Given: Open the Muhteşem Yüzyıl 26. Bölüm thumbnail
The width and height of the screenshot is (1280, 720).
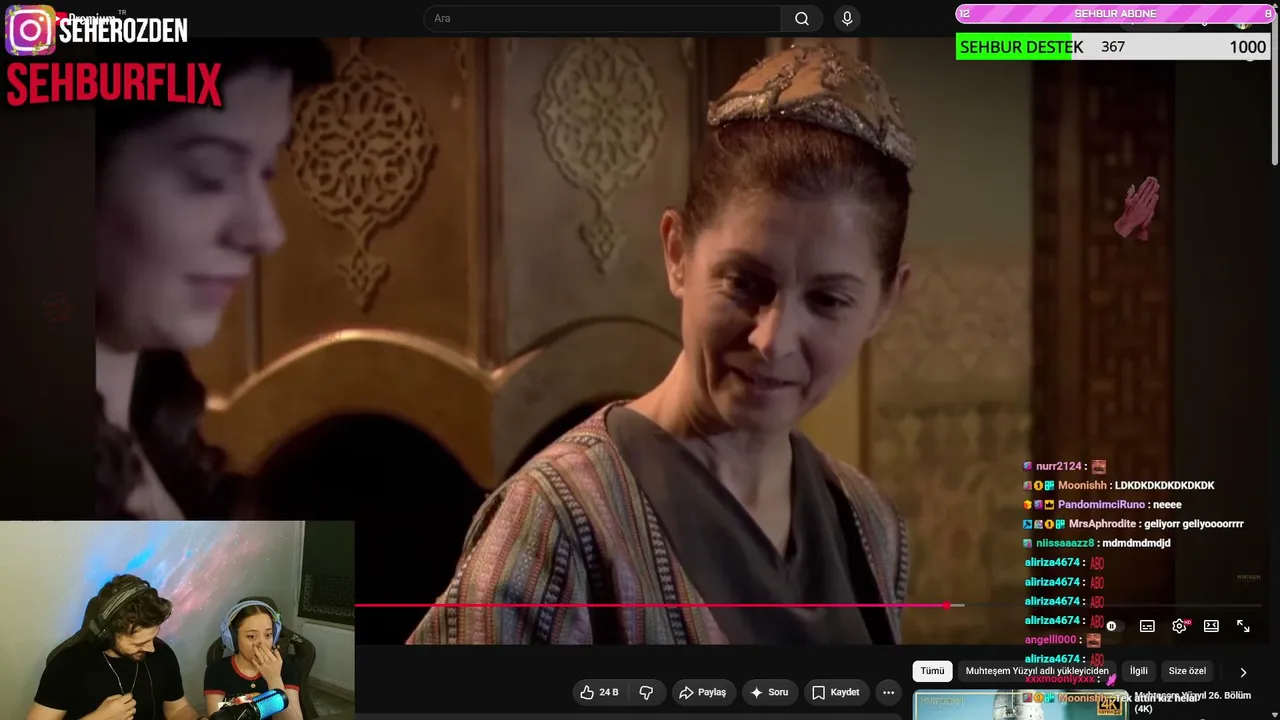Looking at the screenshot, I should [x=1020, y=705].
